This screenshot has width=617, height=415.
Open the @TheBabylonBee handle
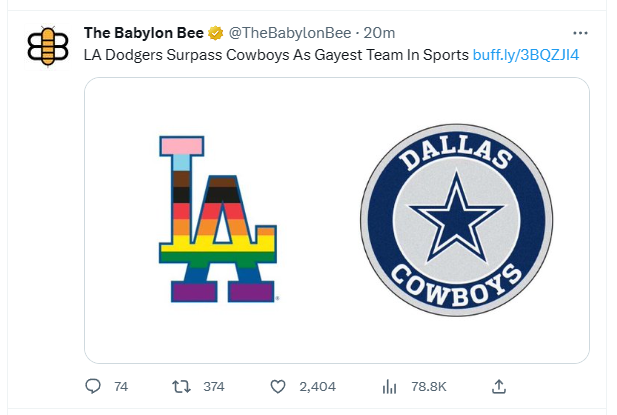pyautogui.click(x=290, y=33)
